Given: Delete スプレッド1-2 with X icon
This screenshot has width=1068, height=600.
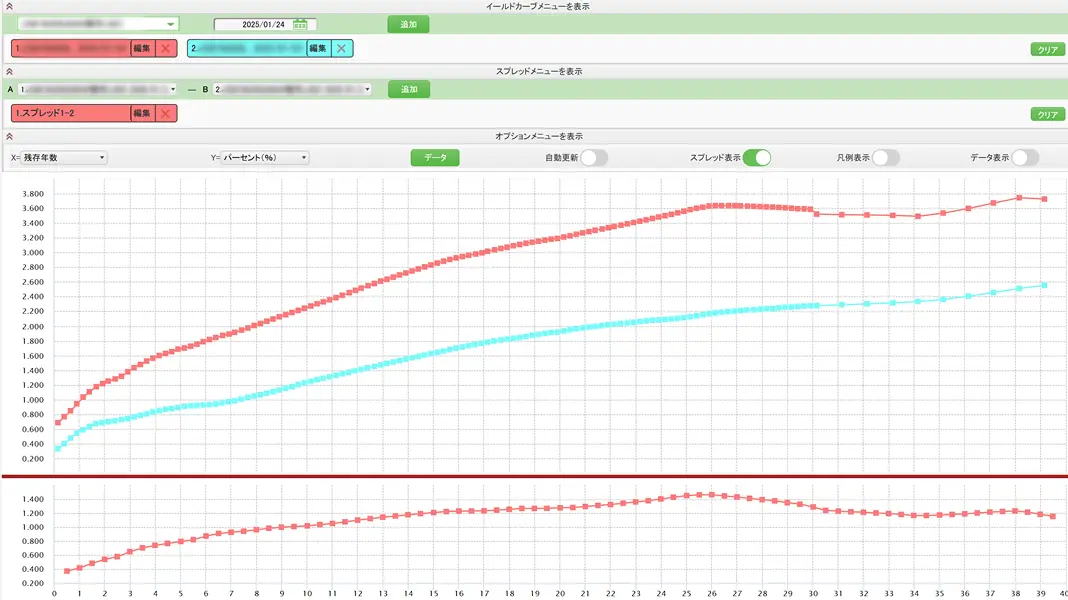Looking at the screenshot, I should (x=166, y=113).
